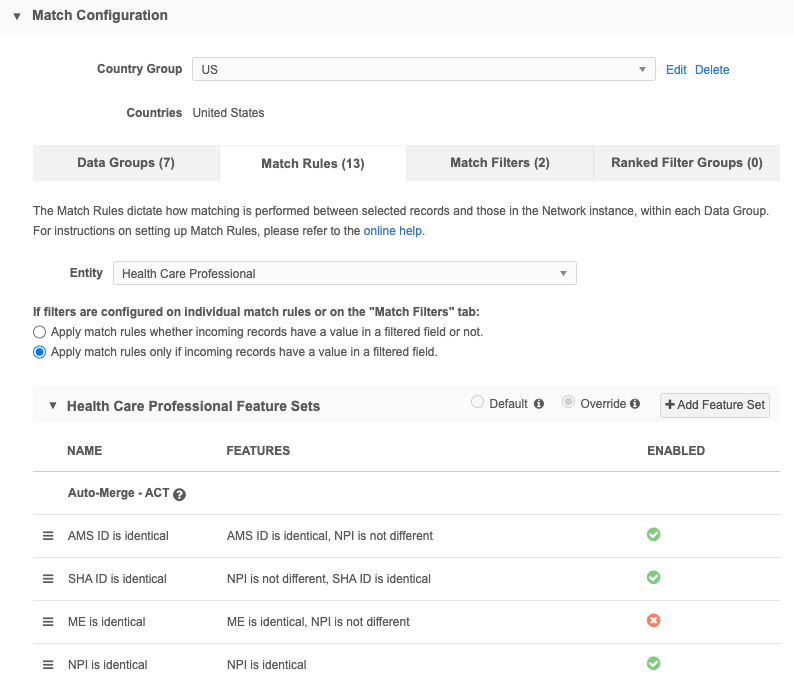This screenshot has width=794, height=684.
Task: Open the online help link
Action: click(393, 231)
